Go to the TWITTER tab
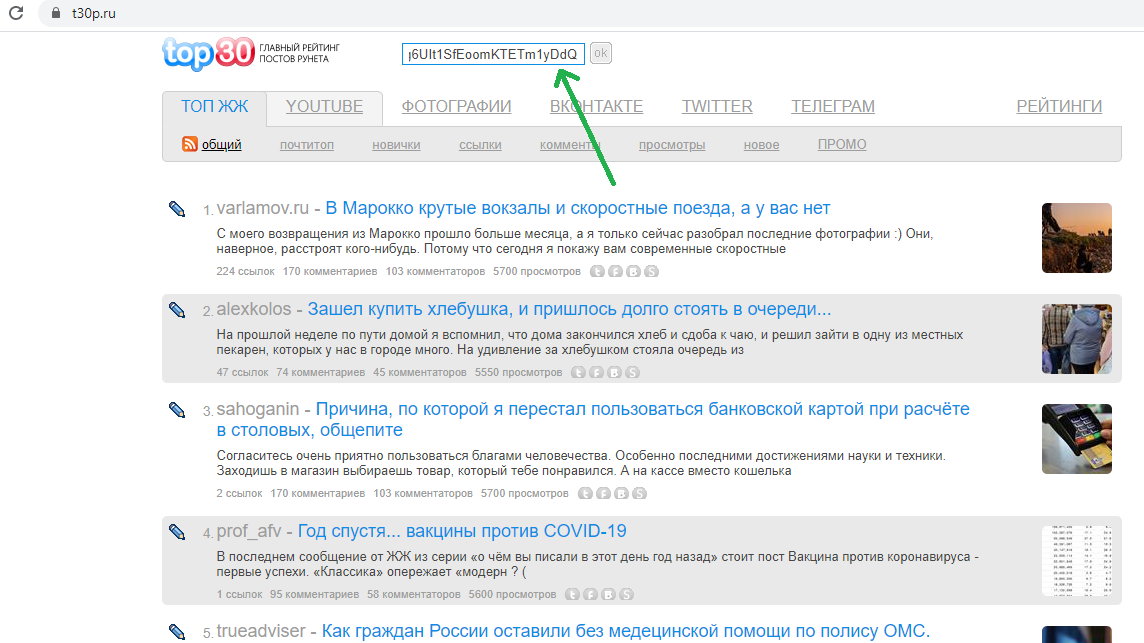 [x=716, y=107]
